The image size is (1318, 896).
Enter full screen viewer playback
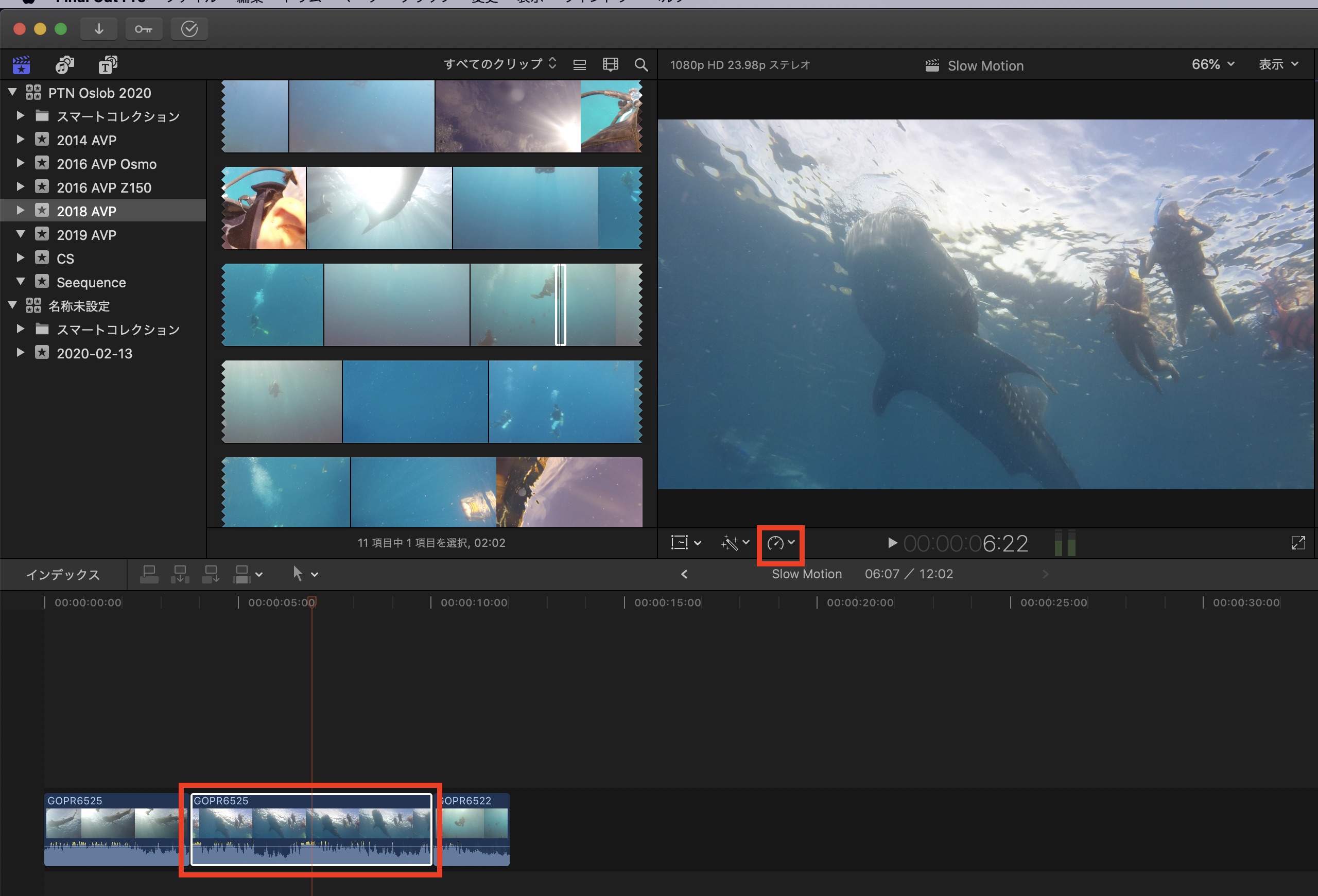pos(1297,543)
